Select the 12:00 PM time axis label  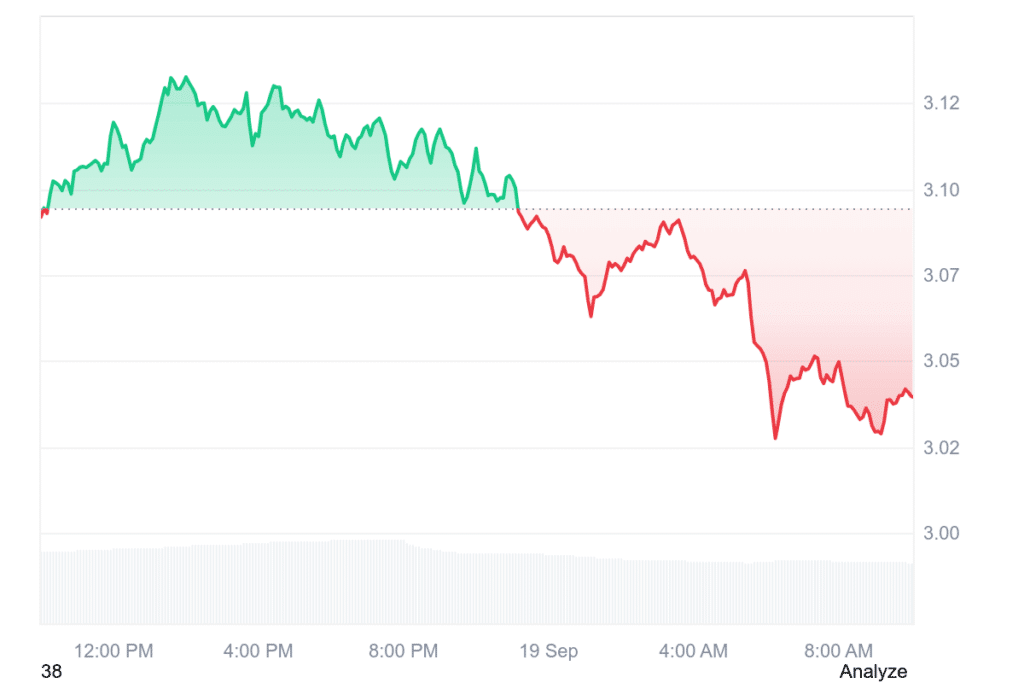point(114,651)
